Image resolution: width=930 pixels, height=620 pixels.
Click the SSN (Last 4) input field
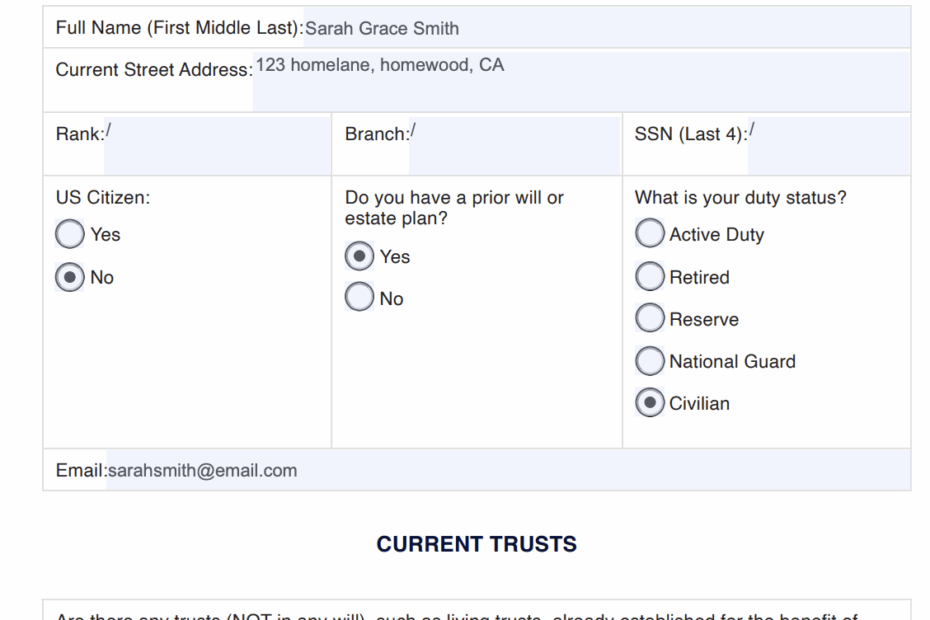829,146
